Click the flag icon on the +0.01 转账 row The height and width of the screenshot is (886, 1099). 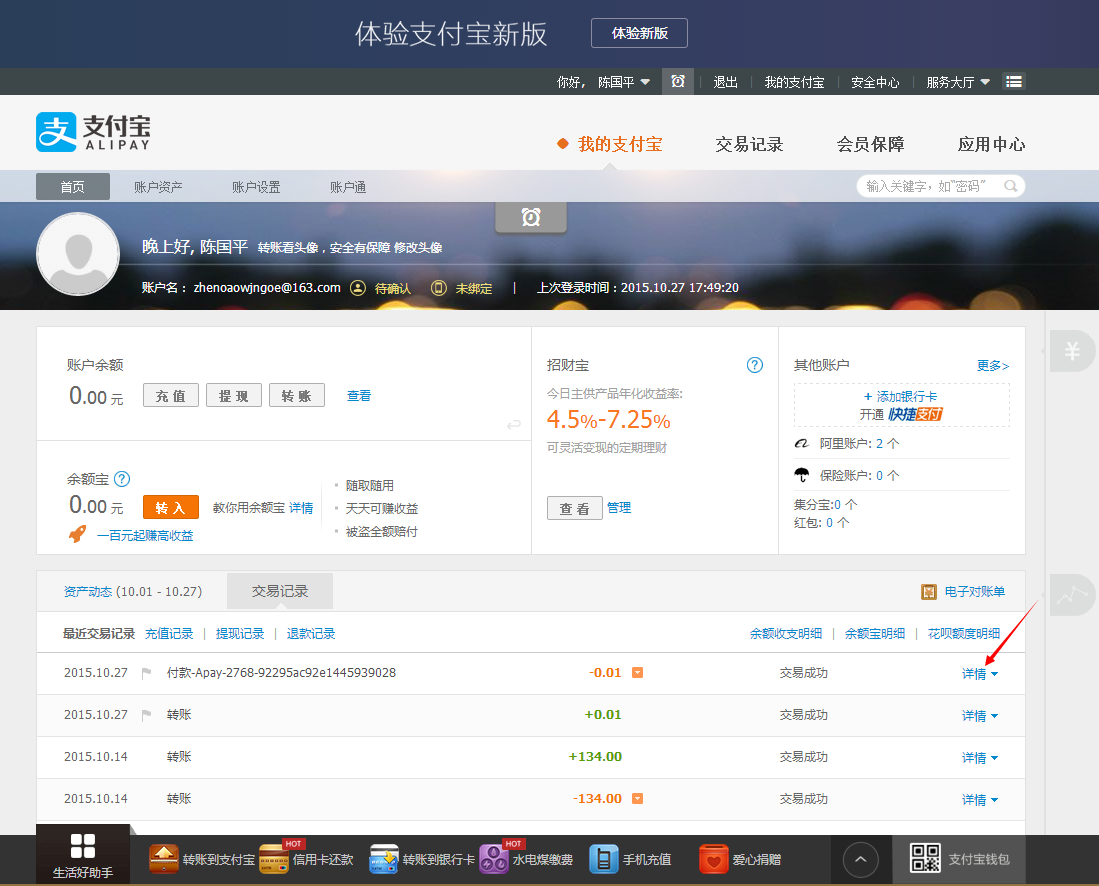146,715
